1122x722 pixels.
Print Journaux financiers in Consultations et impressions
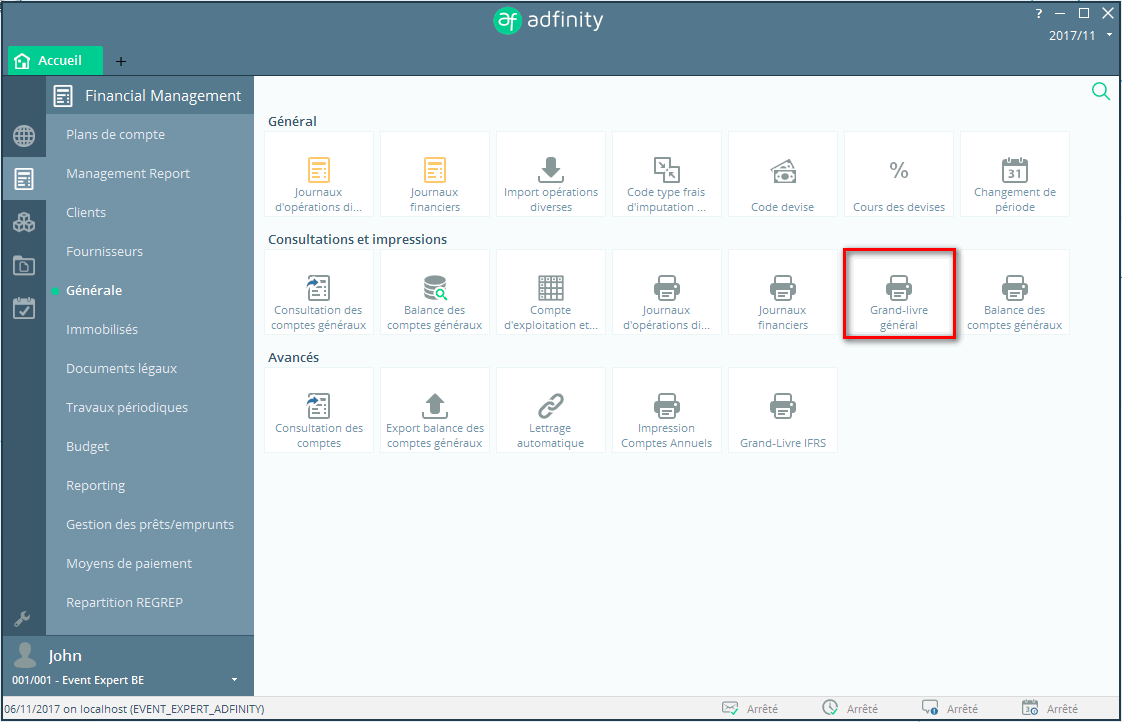[x=782, y=292]
